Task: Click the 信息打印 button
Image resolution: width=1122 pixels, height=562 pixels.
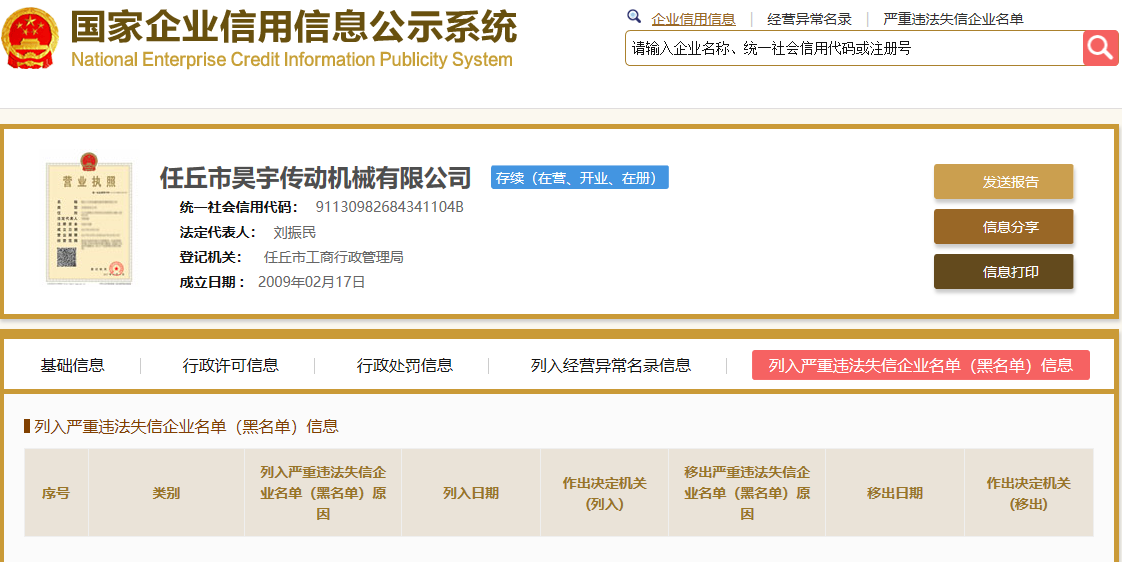Action: coord(1003,272)
